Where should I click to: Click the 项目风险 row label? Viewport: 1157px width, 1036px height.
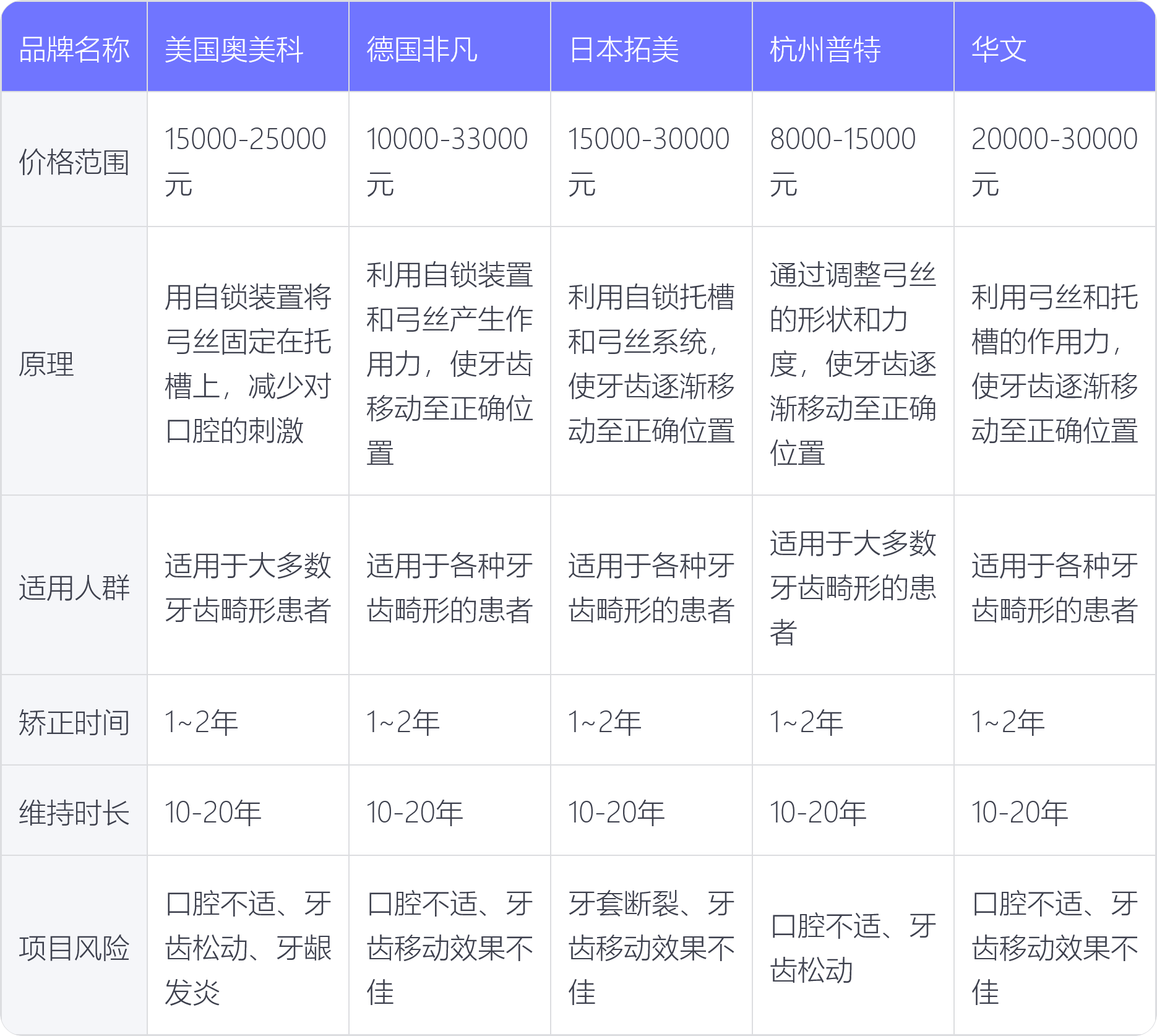click(x=74, y=946)
